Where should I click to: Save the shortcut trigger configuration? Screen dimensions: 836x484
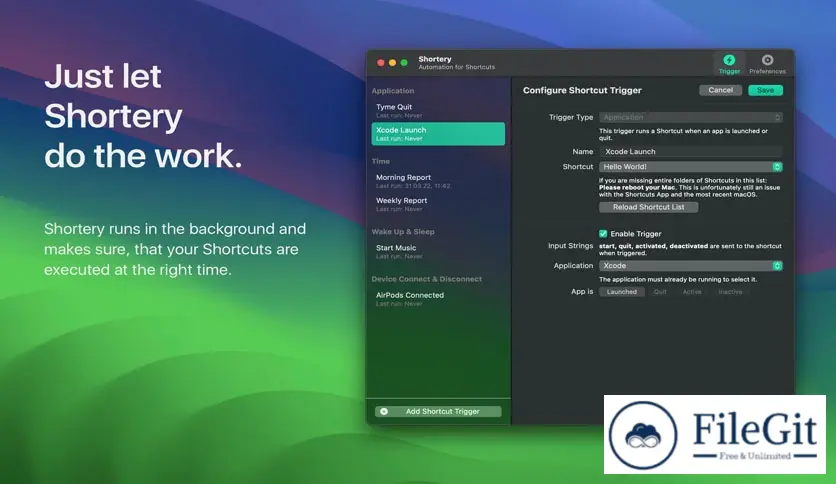tap(765, 90)
